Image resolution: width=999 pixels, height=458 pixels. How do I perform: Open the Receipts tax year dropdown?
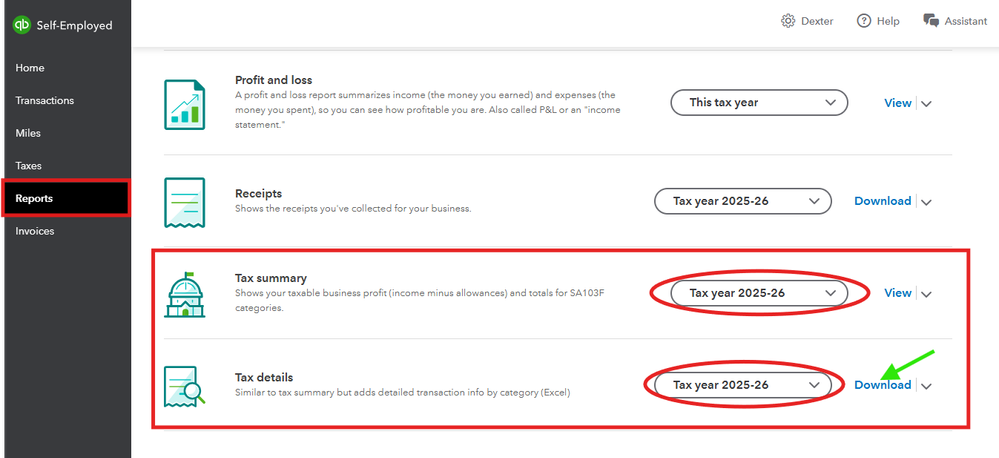click(742, 201)
